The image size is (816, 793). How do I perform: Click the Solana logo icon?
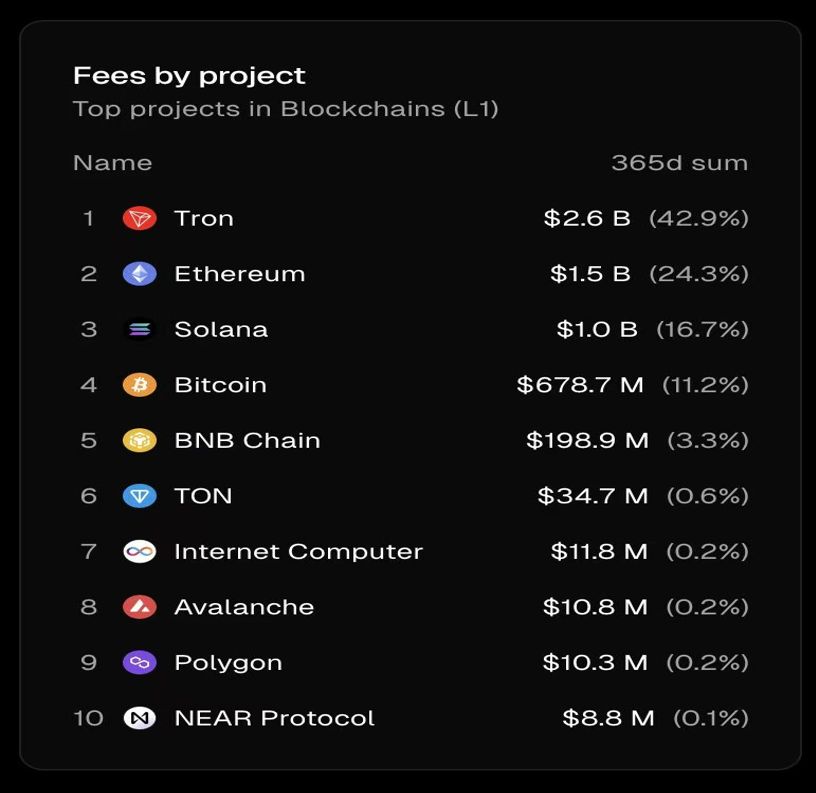pos(139,330)
